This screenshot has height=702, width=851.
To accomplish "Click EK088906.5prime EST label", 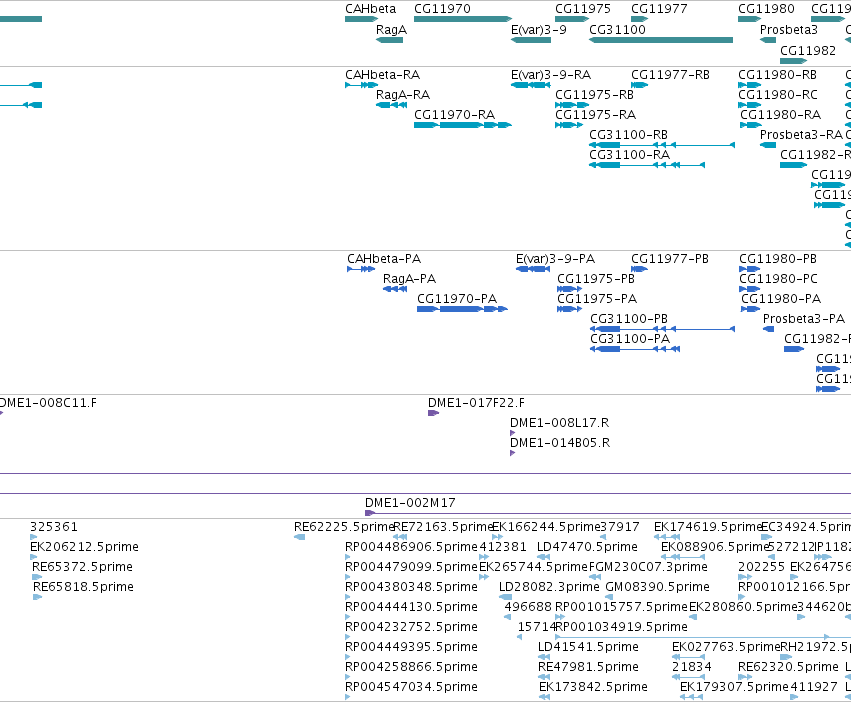I will point(715,547).
